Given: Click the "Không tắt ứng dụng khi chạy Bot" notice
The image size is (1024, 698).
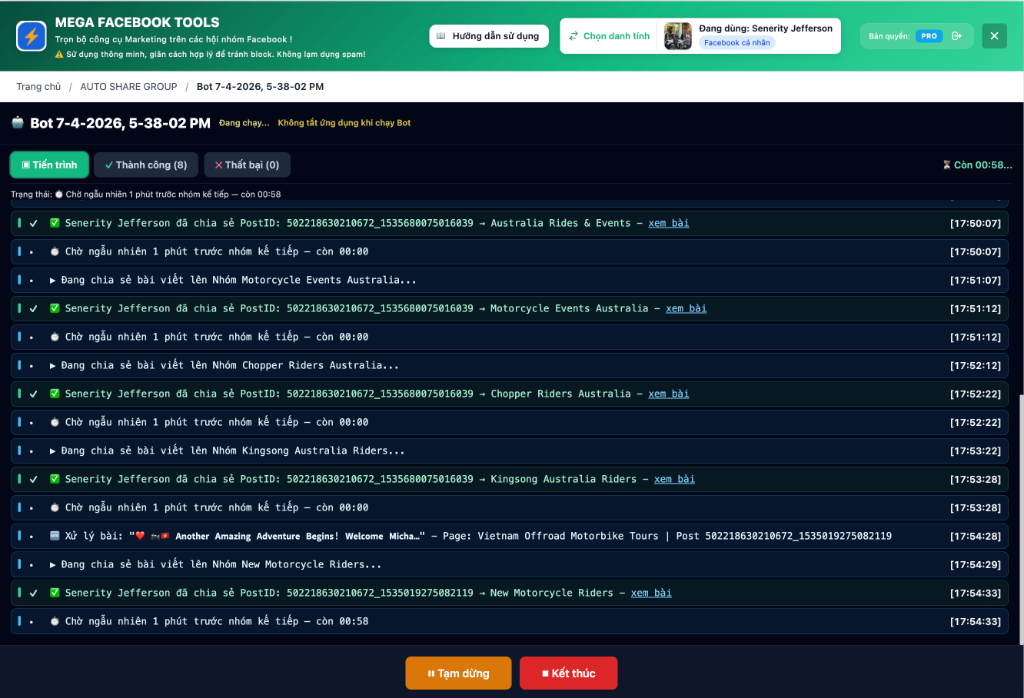Looking at the screenshot, I should (x=344, y=123).
